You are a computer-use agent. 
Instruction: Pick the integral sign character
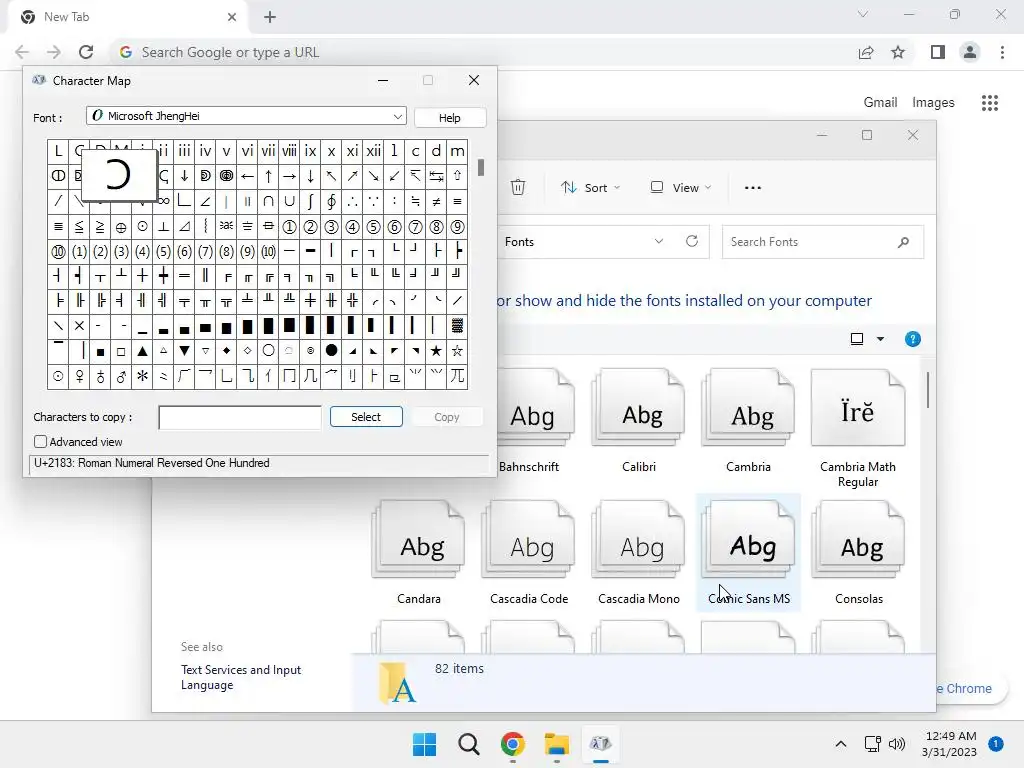tap(310, 201)
